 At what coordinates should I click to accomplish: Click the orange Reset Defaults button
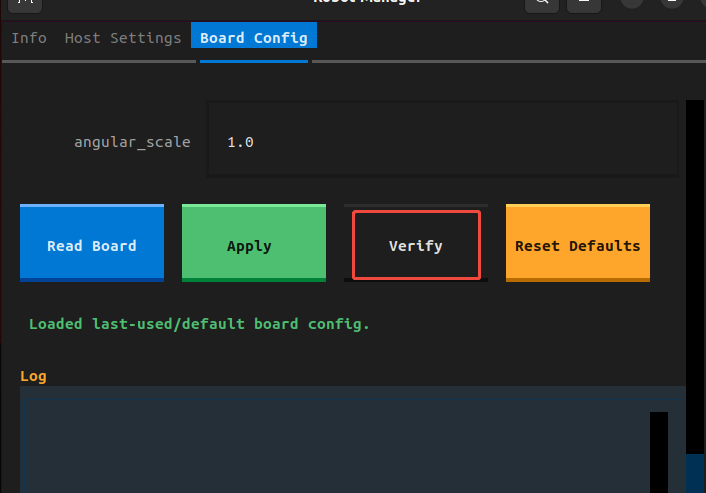(x=578, y=243)
